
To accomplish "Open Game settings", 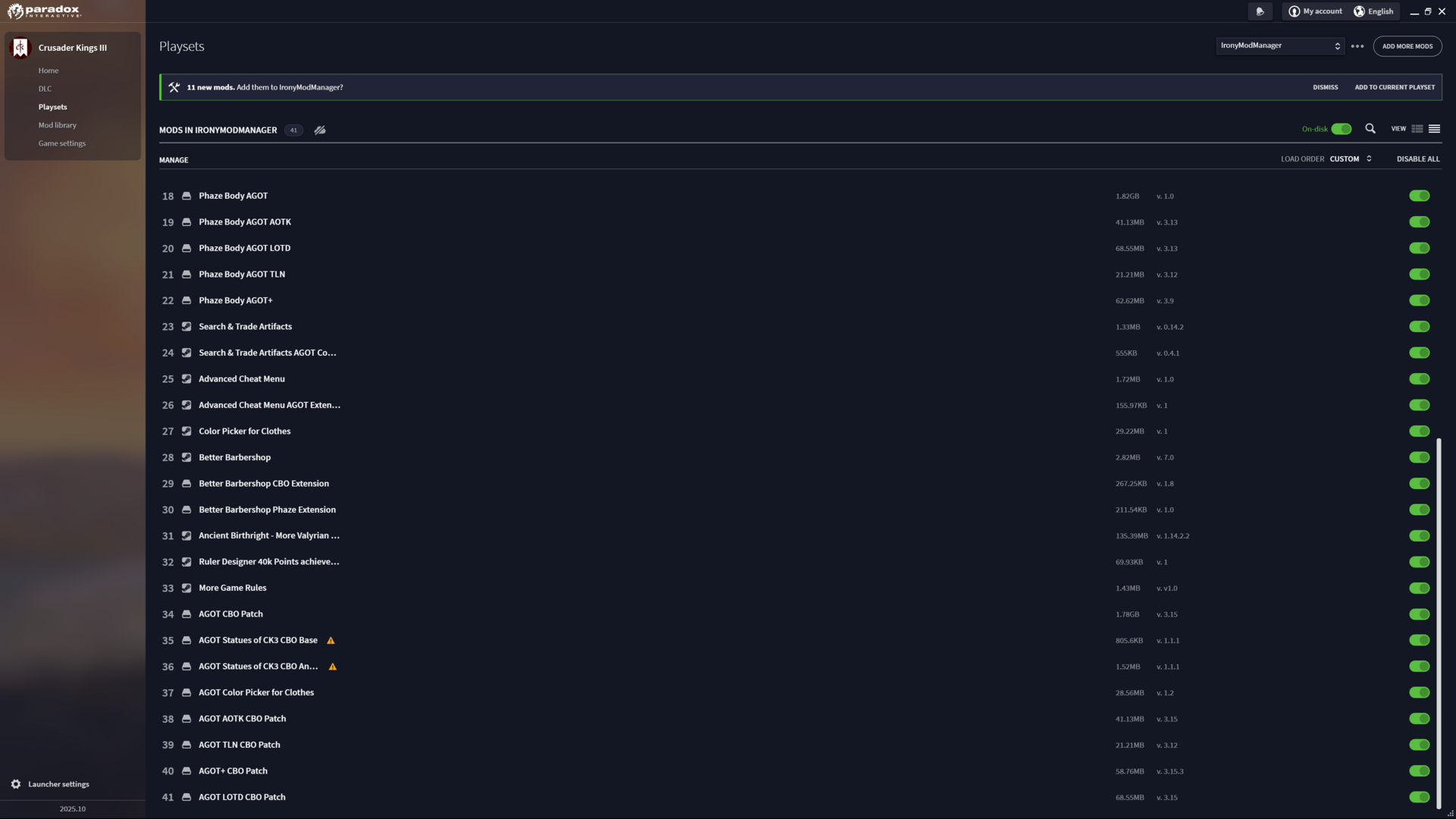I will pyautogui.click(x=62, y=143).
